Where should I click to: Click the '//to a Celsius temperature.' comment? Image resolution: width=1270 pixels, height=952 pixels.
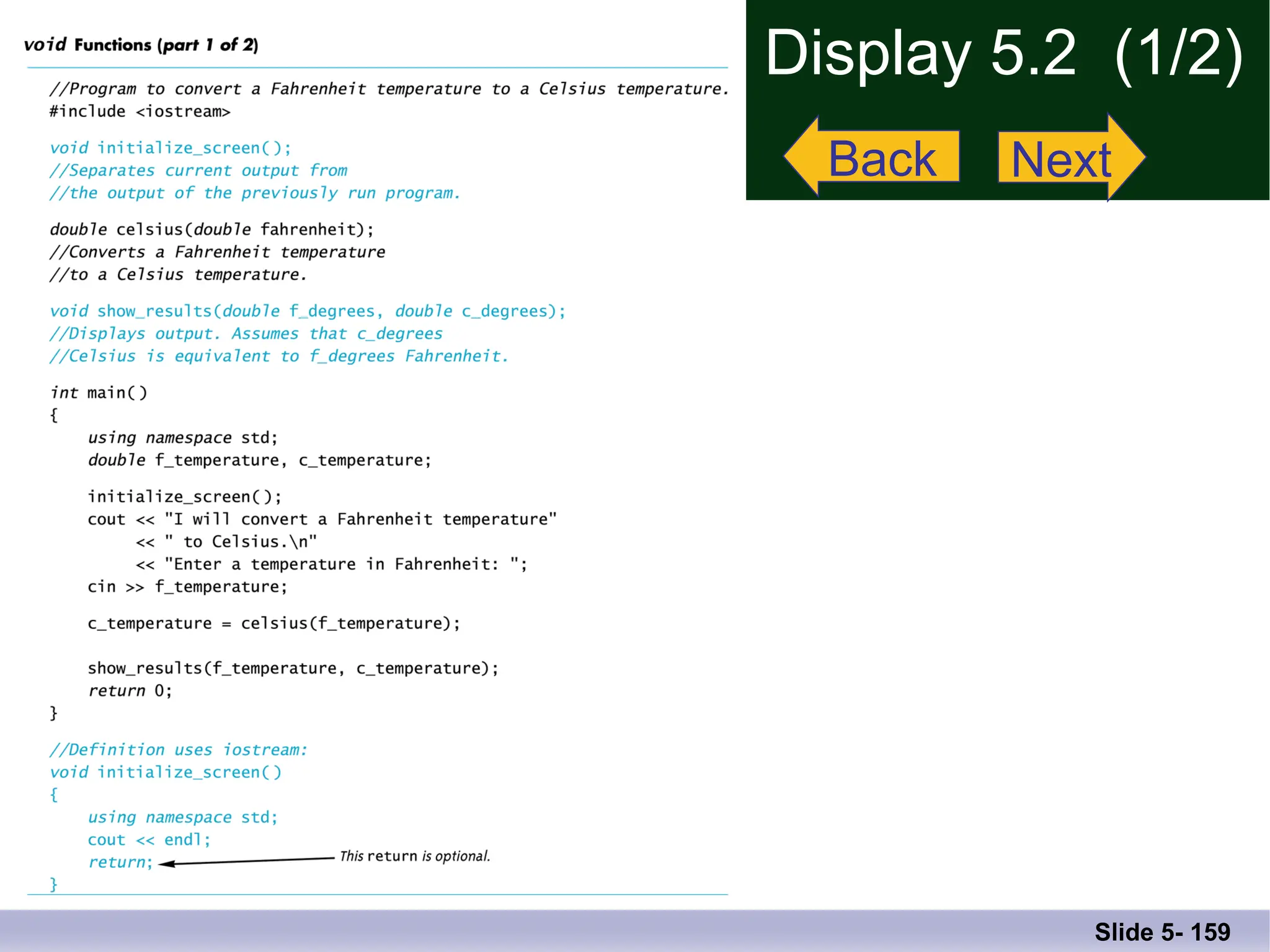179,275
